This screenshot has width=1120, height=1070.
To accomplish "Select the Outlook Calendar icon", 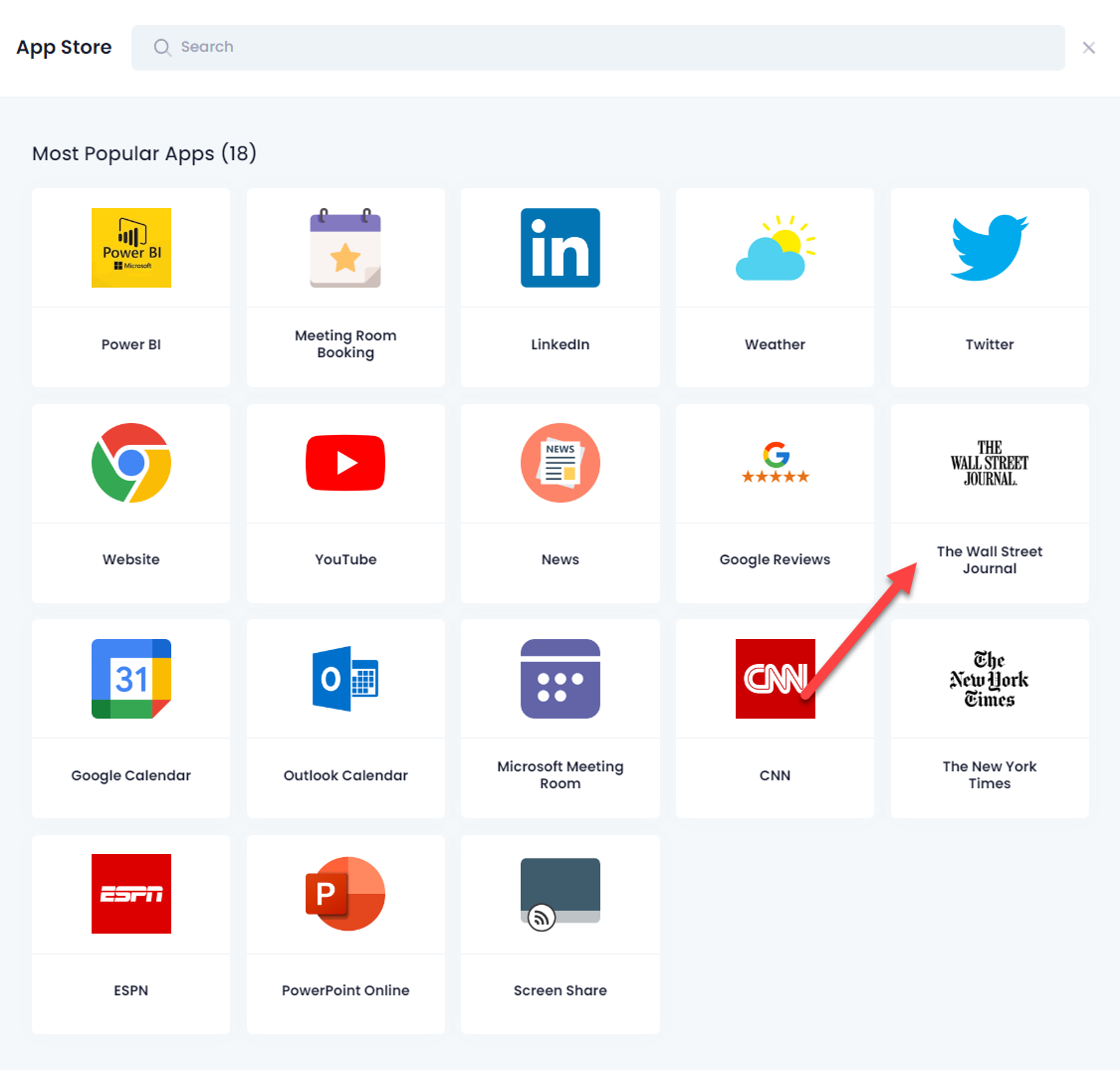I will pyautogui.click(x=345, y=679).
